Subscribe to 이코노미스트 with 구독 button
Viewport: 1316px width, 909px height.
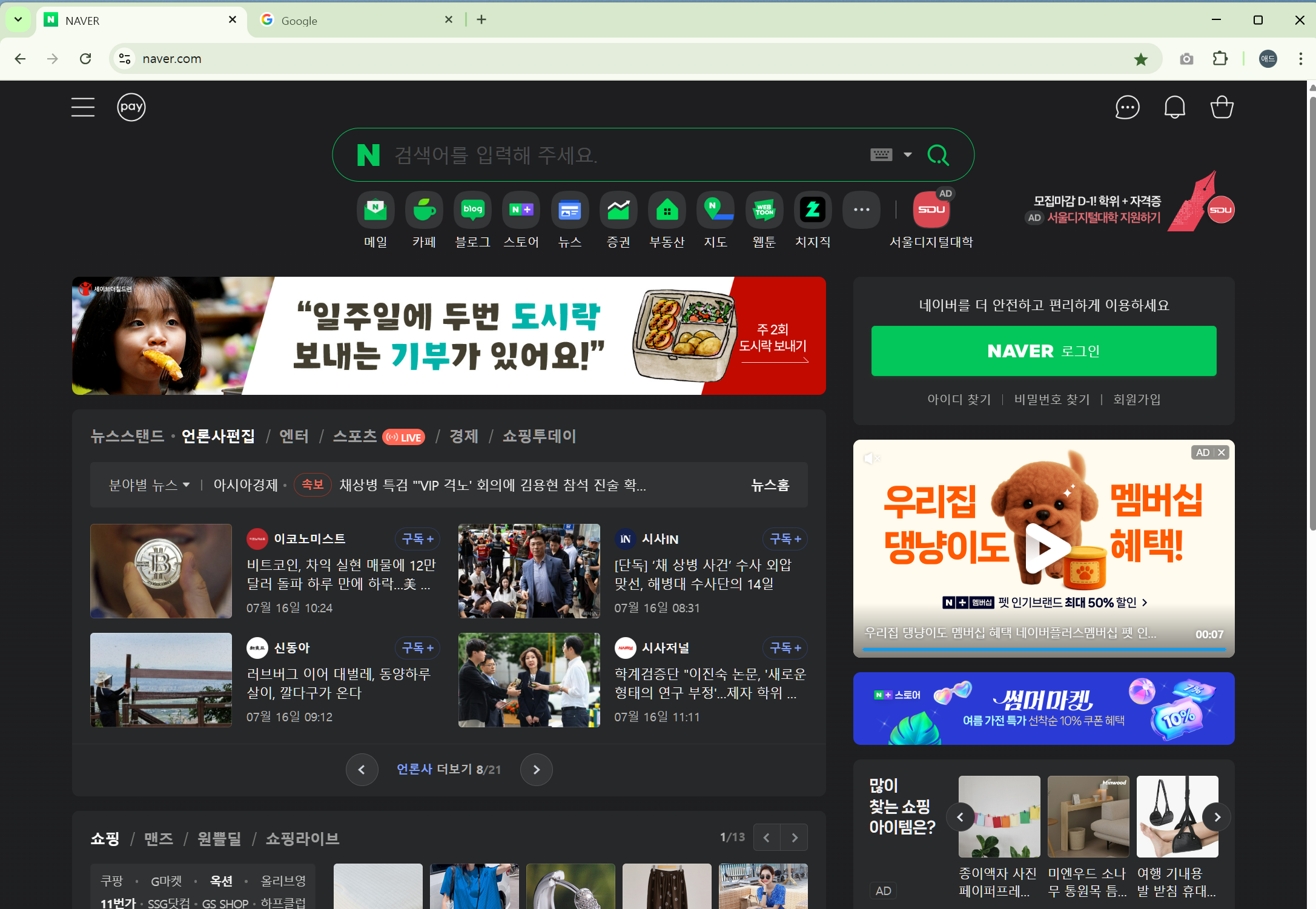(x=417, y=539)
